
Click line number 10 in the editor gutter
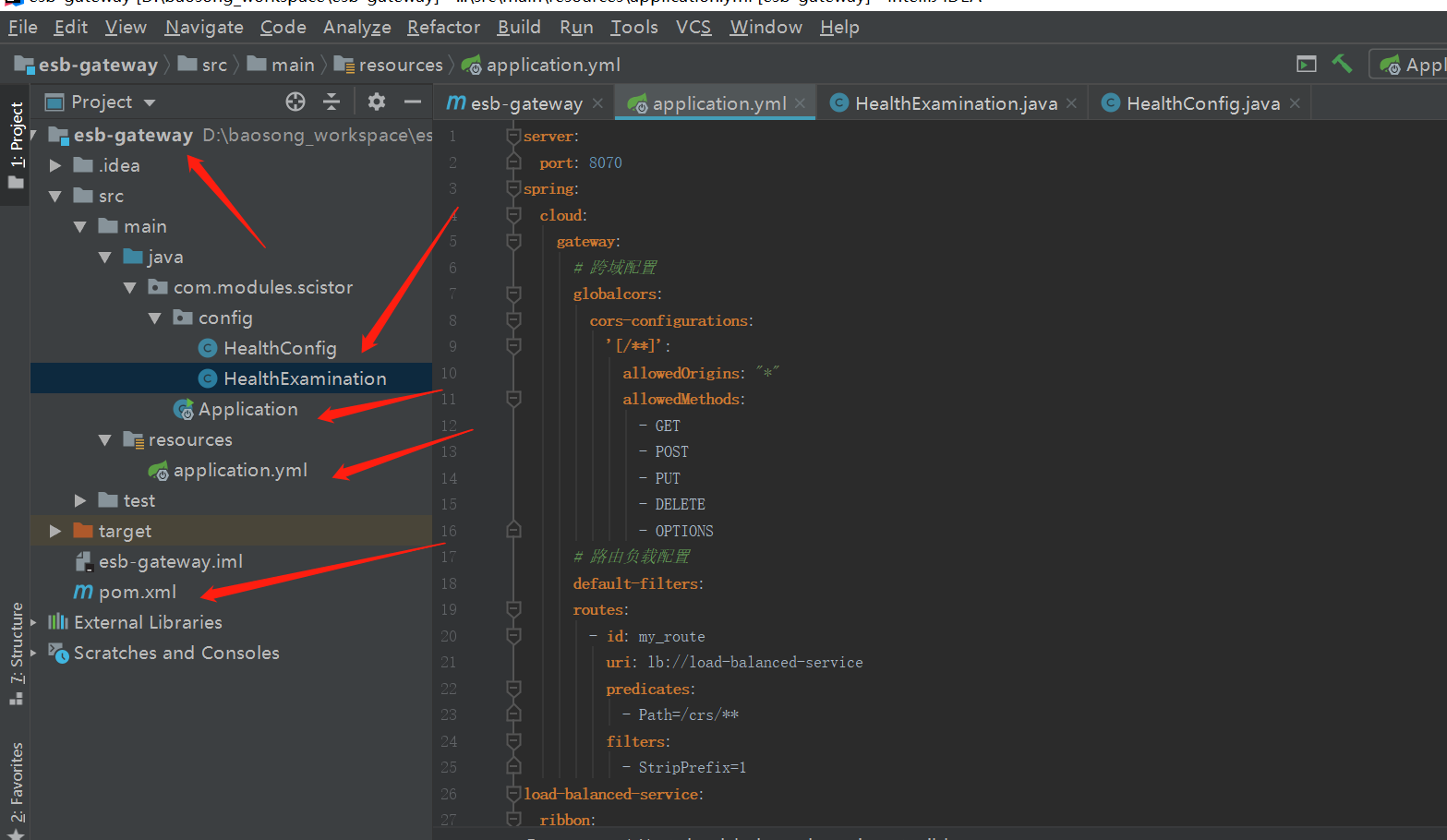click(x=449, y=372)
